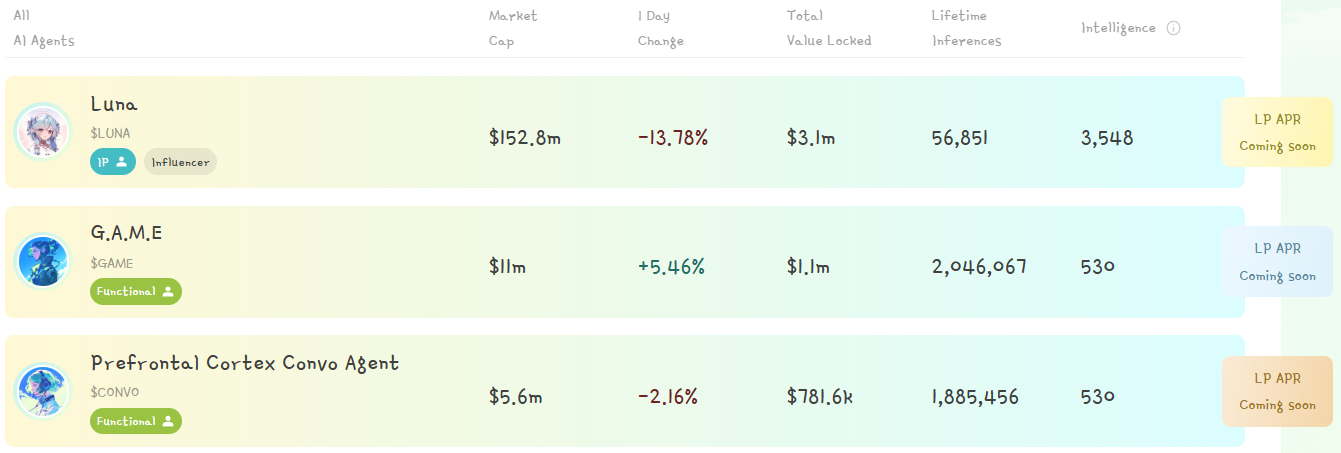Click the Luna agent avatar
This screenshot has width=1341, height=453.
coord(42,132)
